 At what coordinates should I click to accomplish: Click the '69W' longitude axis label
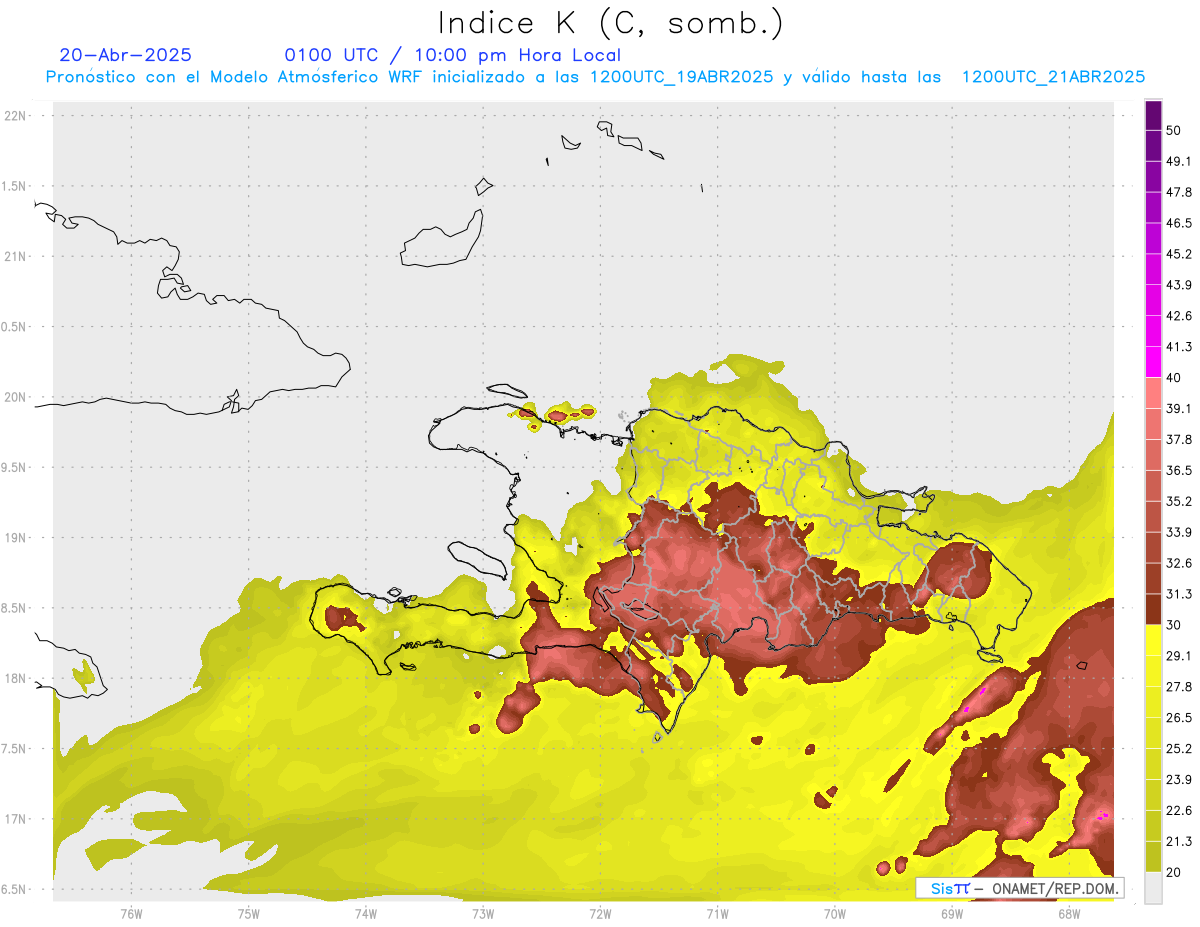coord(952,913)
